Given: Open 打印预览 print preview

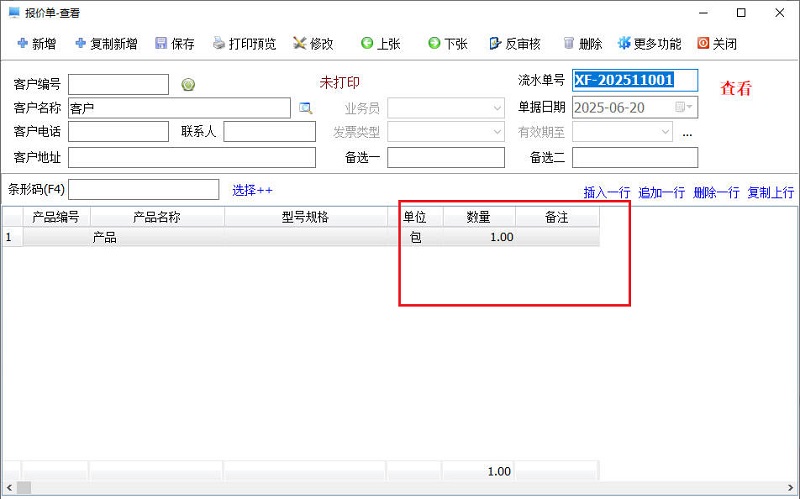Looking at the screenshot, I should [x=244, y=43].
